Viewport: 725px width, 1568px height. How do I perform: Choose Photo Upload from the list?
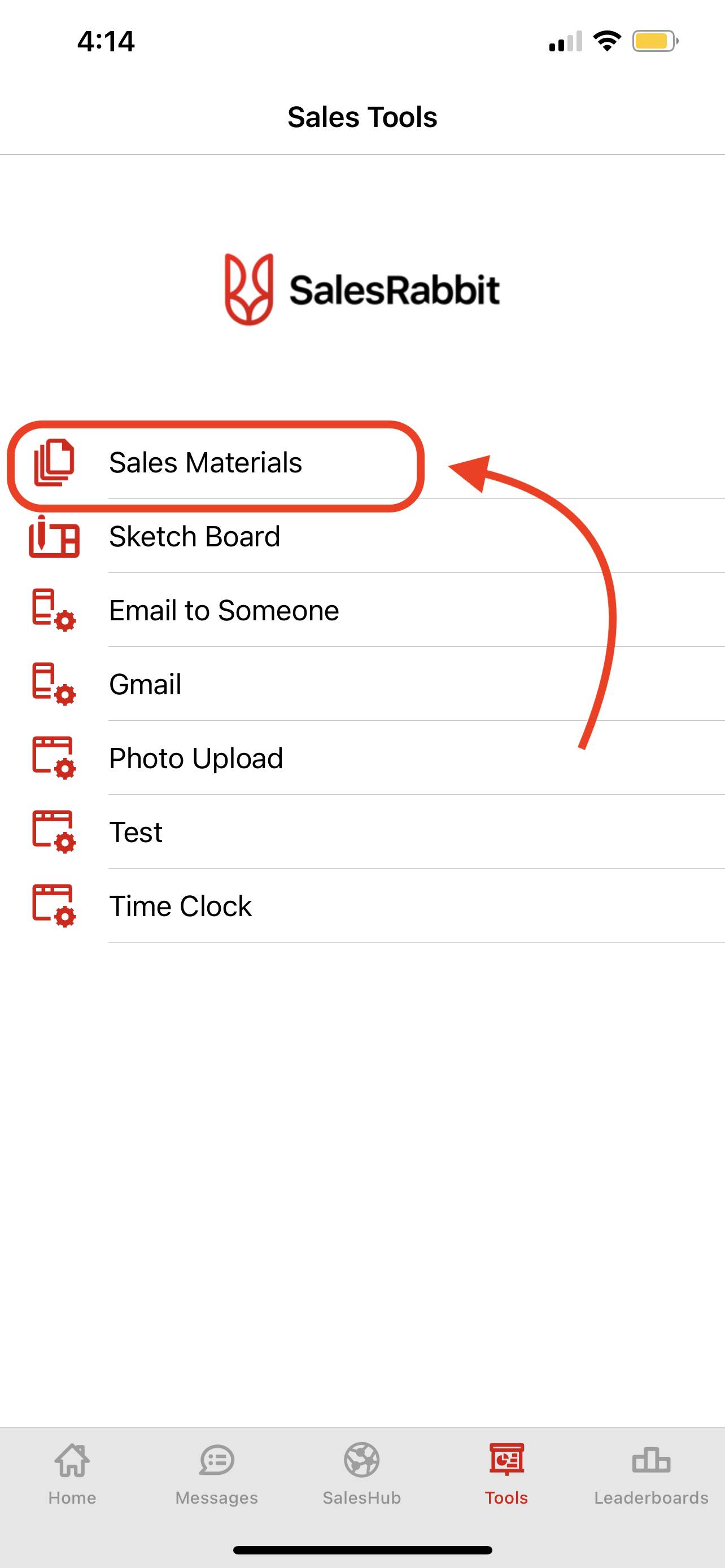196,759
